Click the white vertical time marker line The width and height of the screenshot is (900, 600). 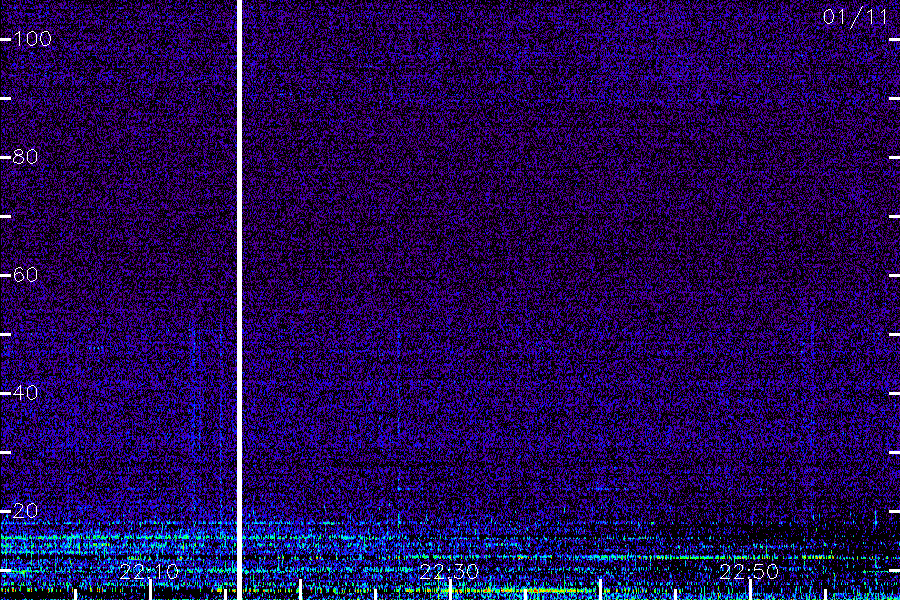(239, 300)
